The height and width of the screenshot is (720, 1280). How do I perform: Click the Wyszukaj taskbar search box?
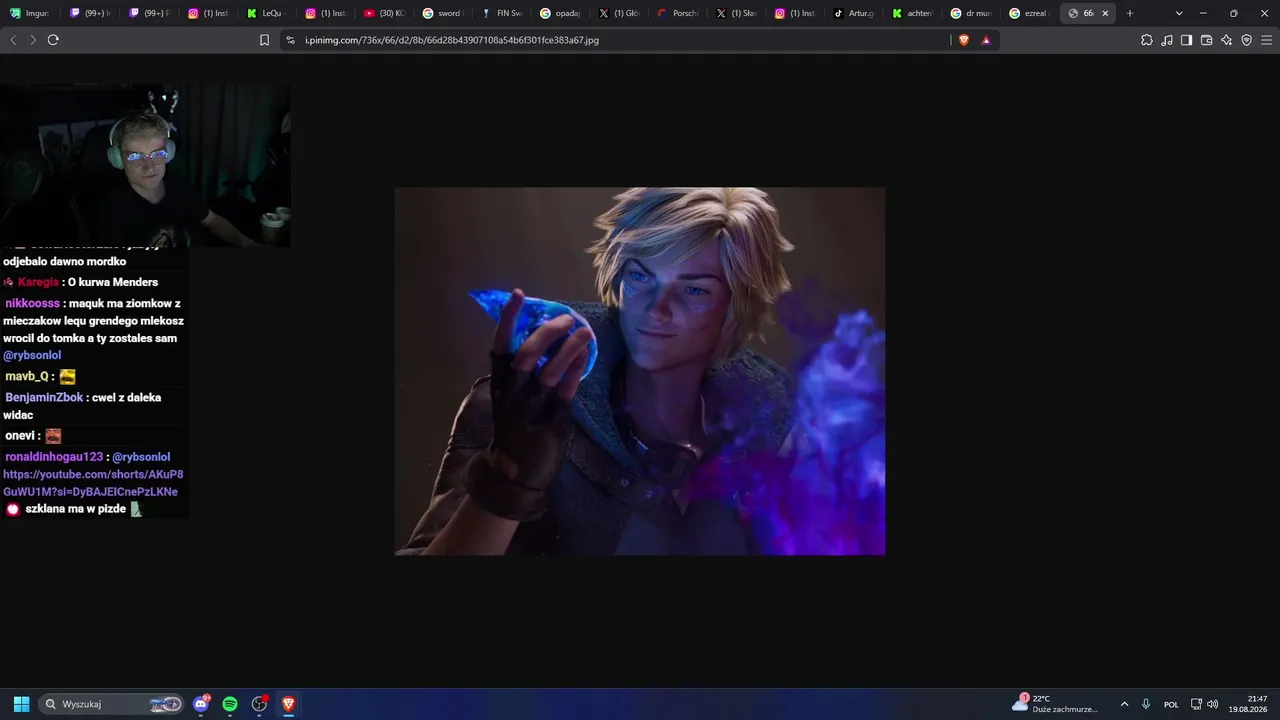pyautogui.click(x=113, y=704)
